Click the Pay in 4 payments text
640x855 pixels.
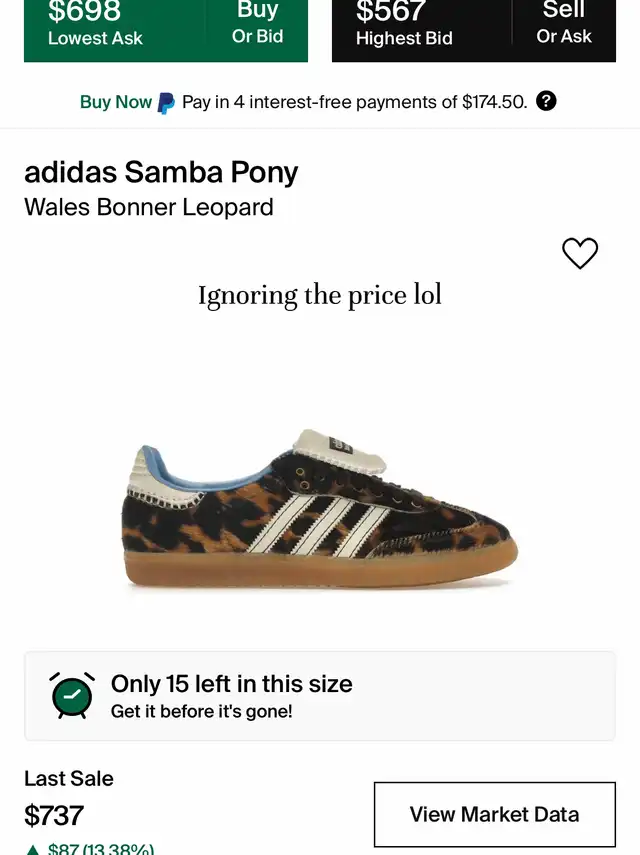(355, 102)
